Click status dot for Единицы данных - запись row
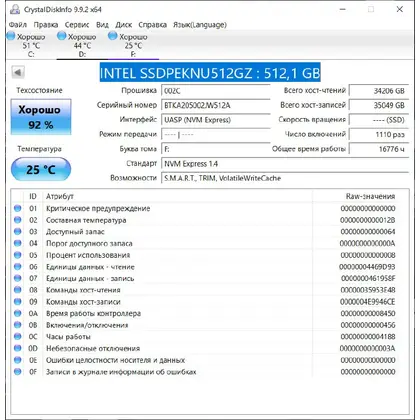Viewport: 420px width, 420px height. pos(18,278)
